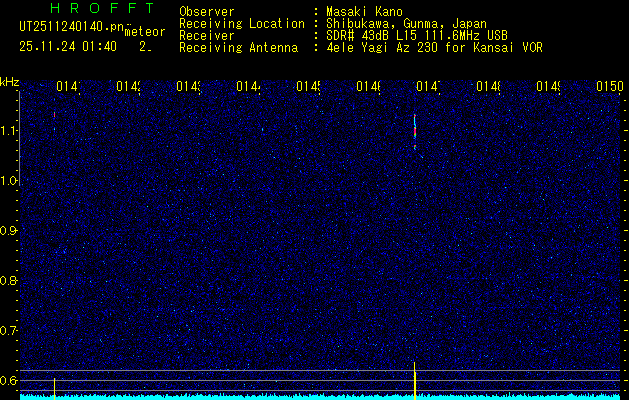629x400 pixels.
Task: Select the location Shibukawa, Gunma, Japan
Action: click(406, 24)
